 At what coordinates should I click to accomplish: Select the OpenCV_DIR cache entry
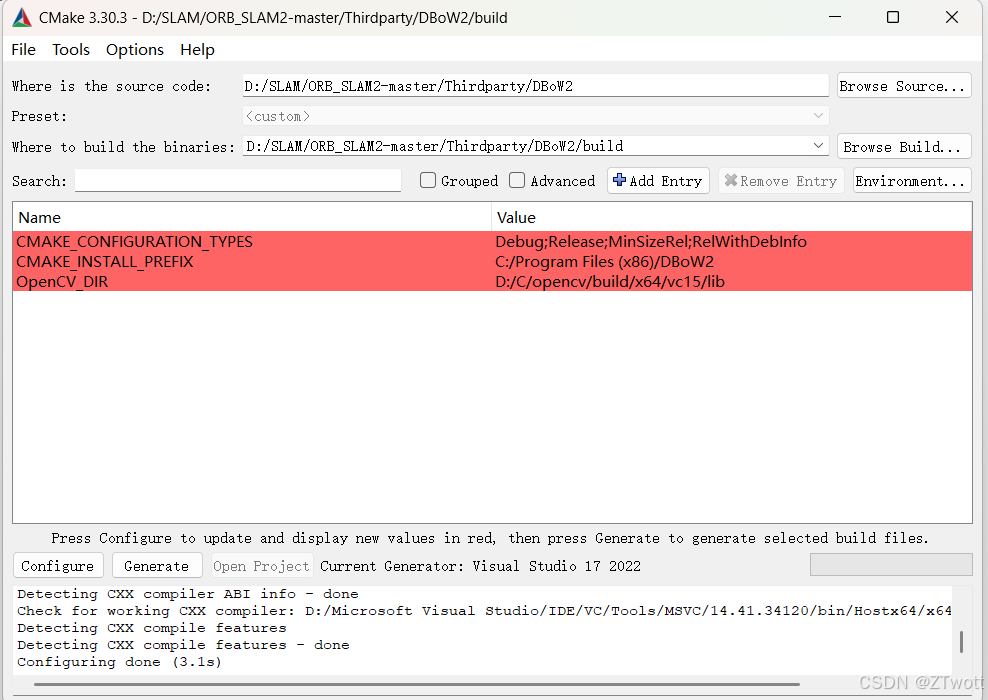tap(62, 281)
